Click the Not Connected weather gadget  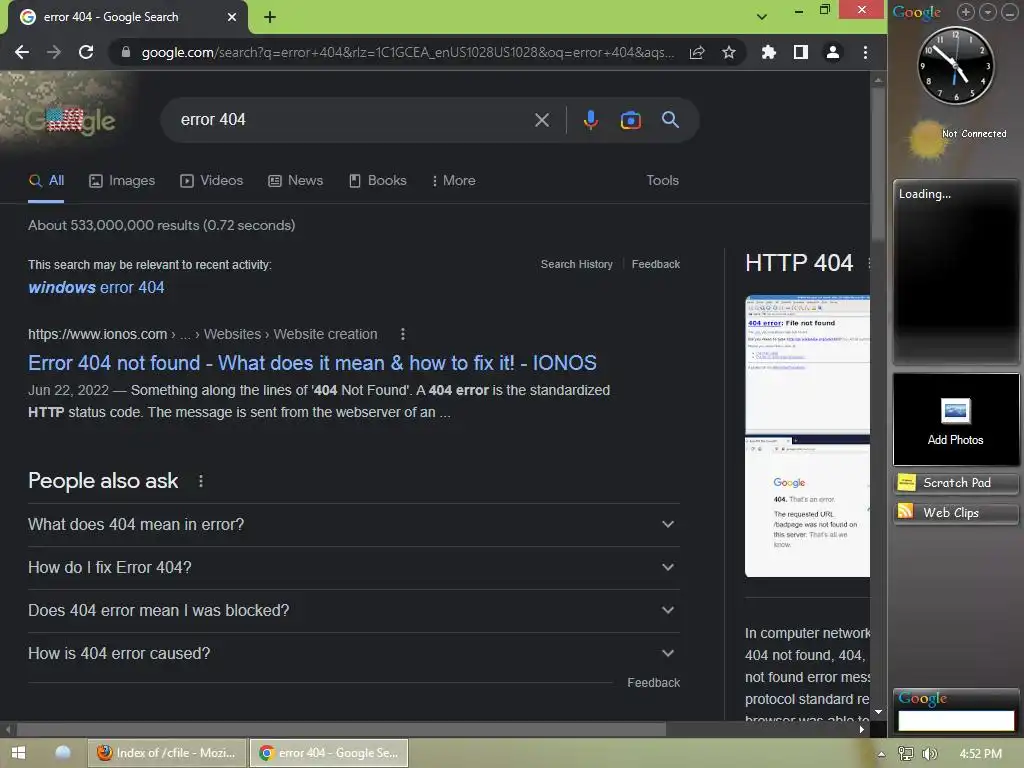(x=956, y=137)
